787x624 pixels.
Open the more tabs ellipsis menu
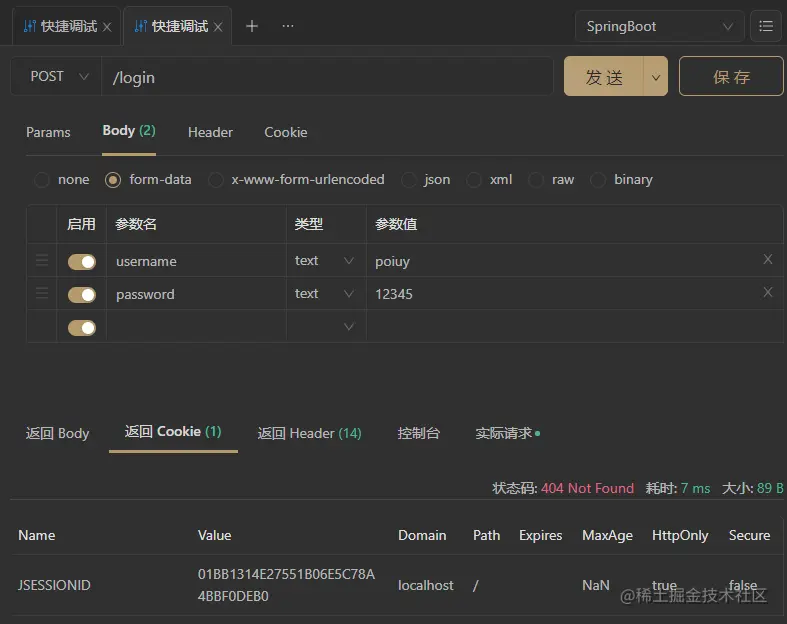[288, 26]
